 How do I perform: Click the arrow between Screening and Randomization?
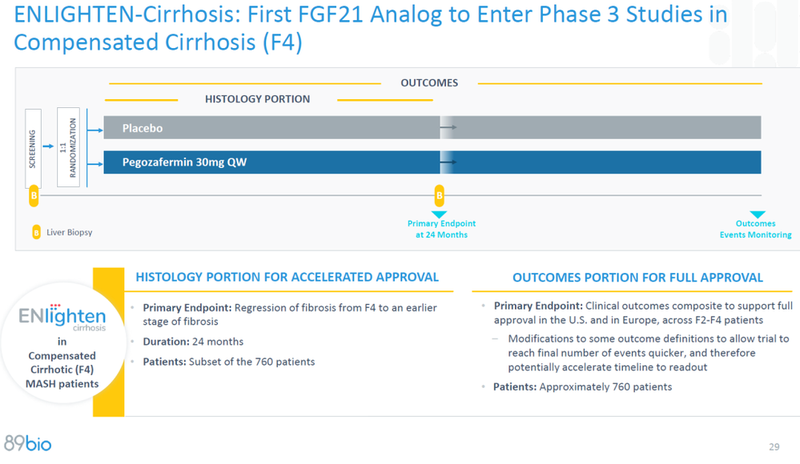pyautogui.click(x=48, y=146)
